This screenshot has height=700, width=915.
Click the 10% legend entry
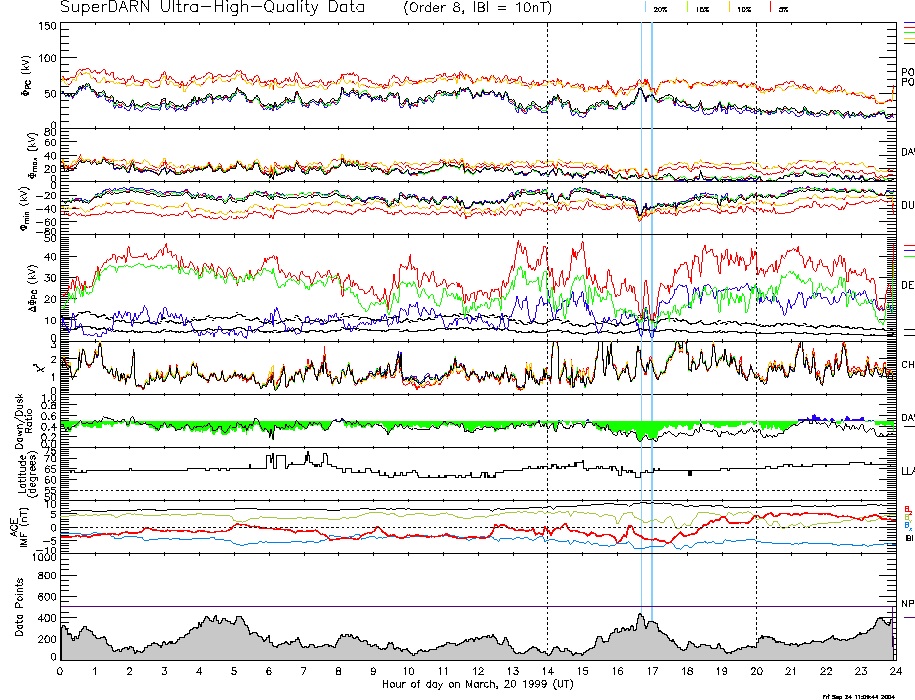click(x=743, y=8)
